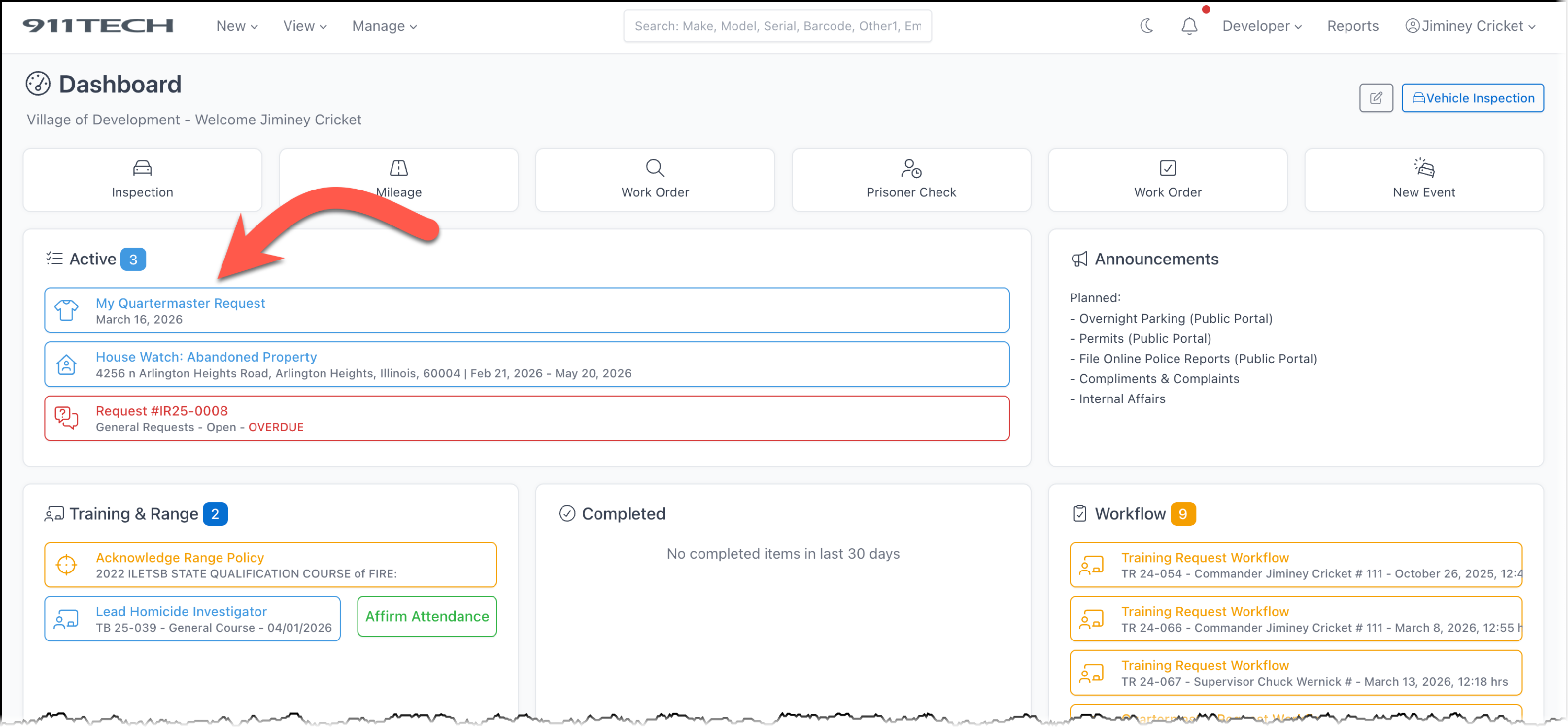
Task: Open notifications bell icon
Action: tap(1189, 26)
